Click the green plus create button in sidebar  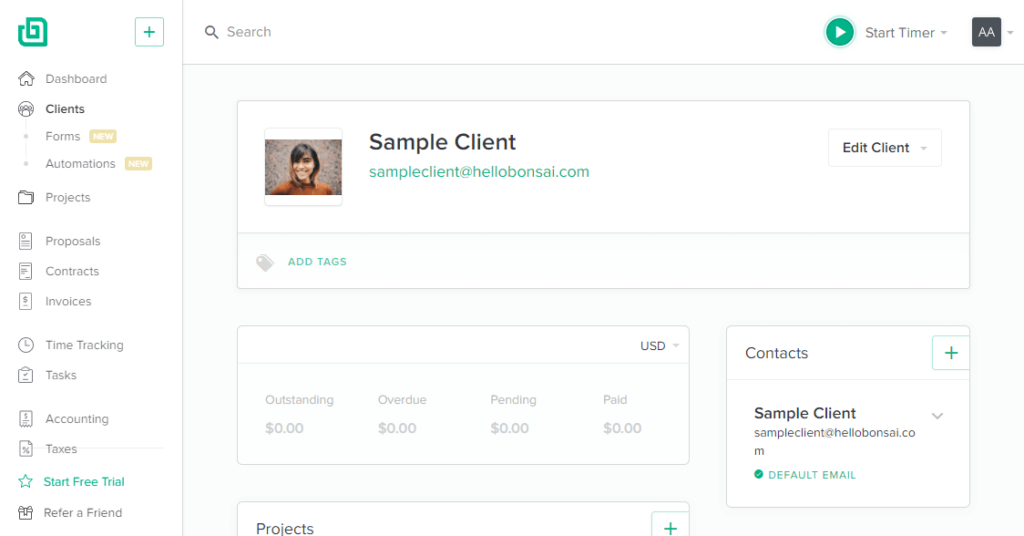click(x=150, y=32)
